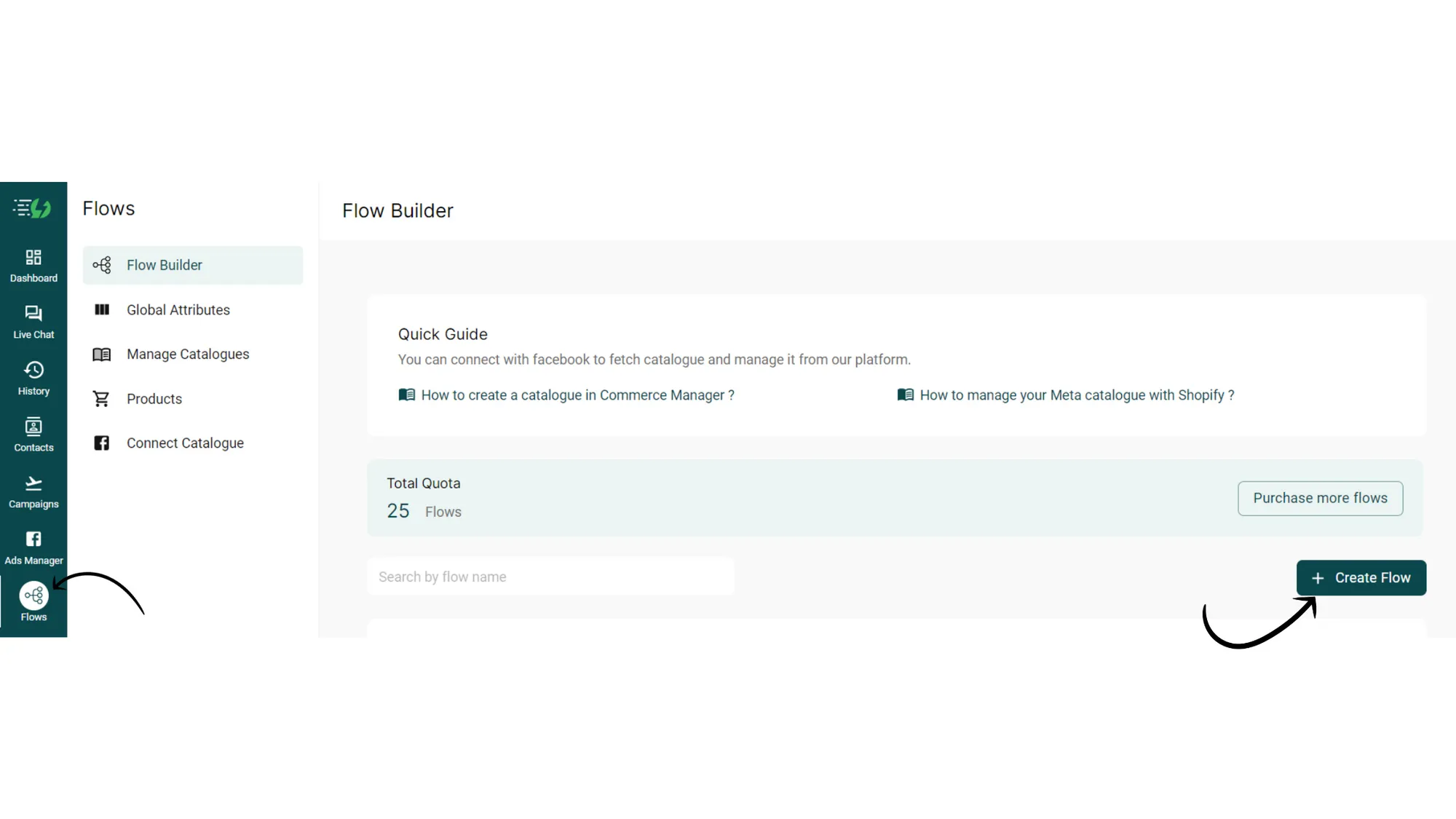The image size is (1456, 819).
Task: Open the Dashboard from the sidebar
Action: coord(33,264)
